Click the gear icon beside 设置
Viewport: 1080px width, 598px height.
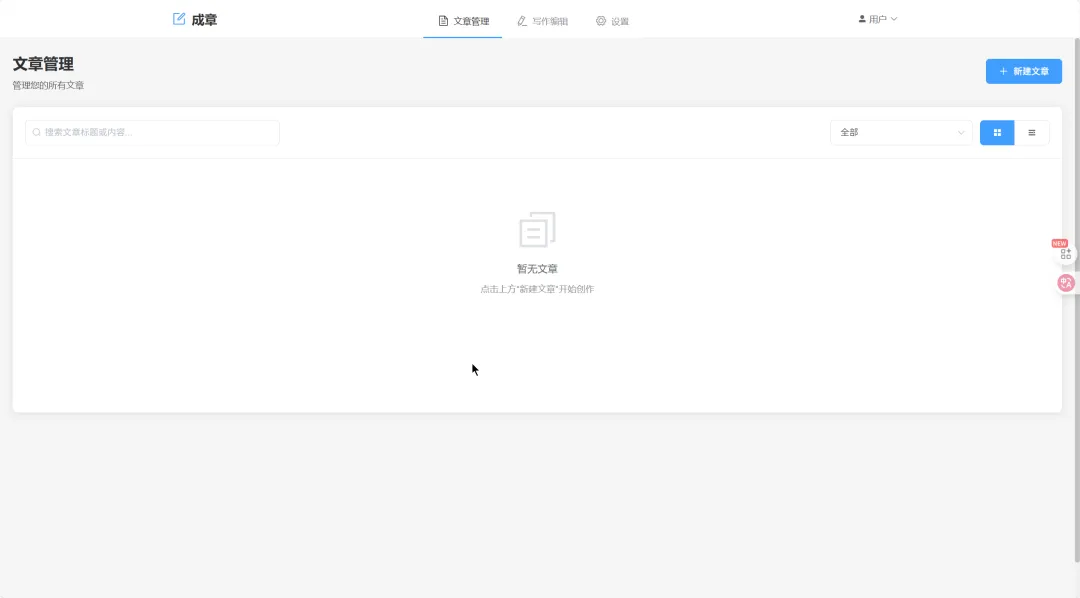click(601, 21)
